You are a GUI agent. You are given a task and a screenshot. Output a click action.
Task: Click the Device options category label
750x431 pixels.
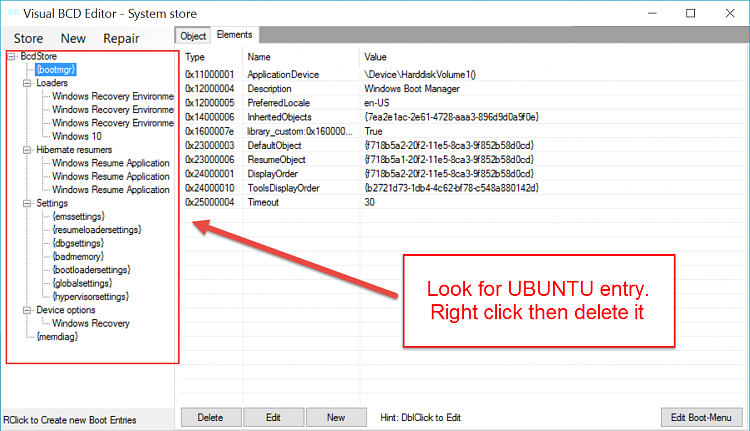[x=66, y=310]
